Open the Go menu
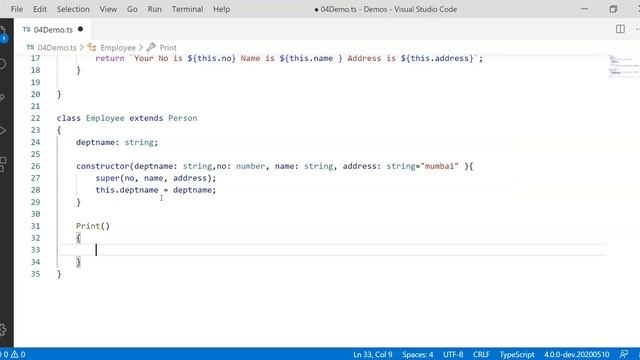This screenshot has height=360, width=640. pos(132,9)
